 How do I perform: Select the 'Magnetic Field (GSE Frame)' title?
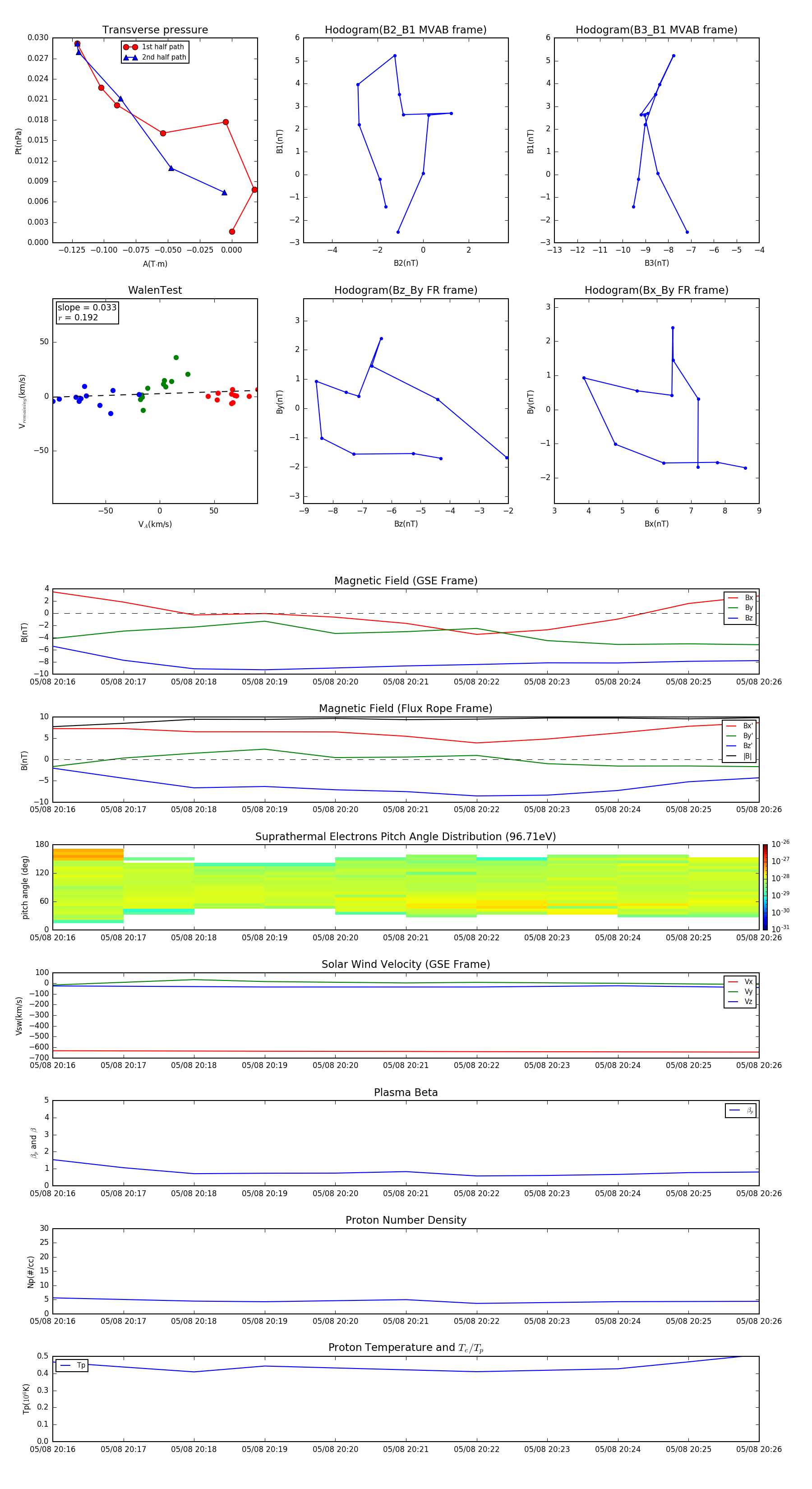406,581
